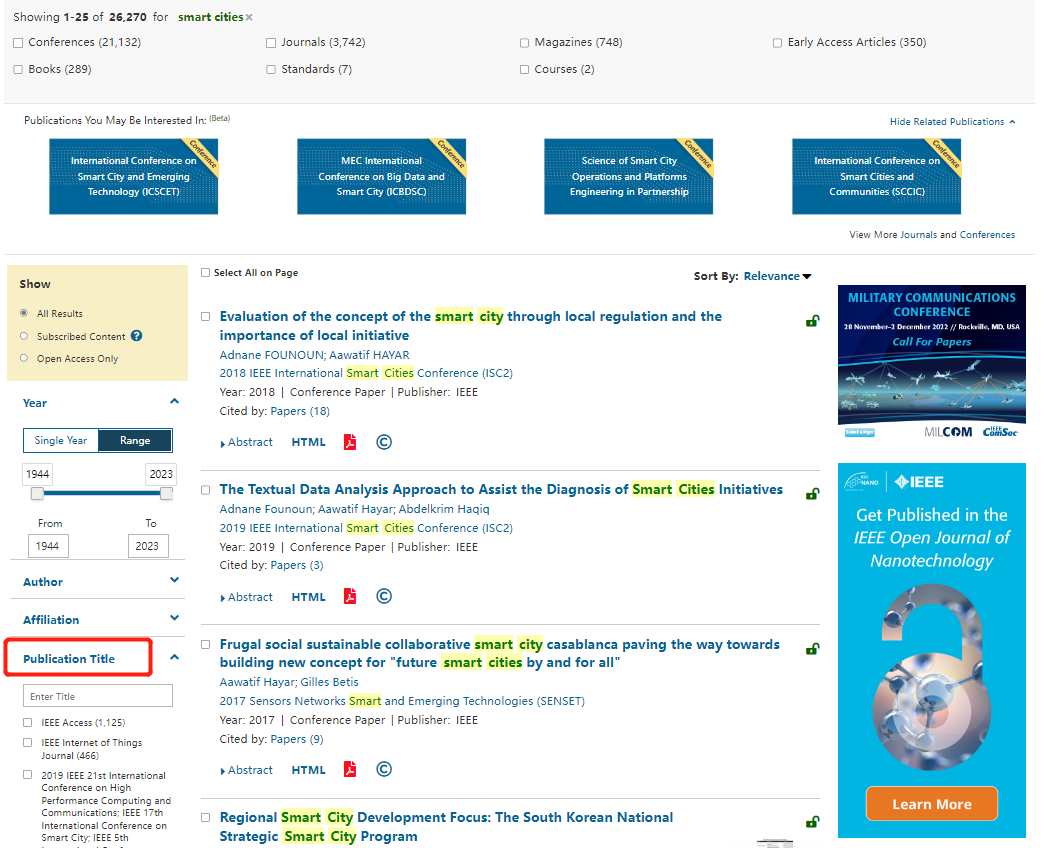Expand the Author filter section

175,580
